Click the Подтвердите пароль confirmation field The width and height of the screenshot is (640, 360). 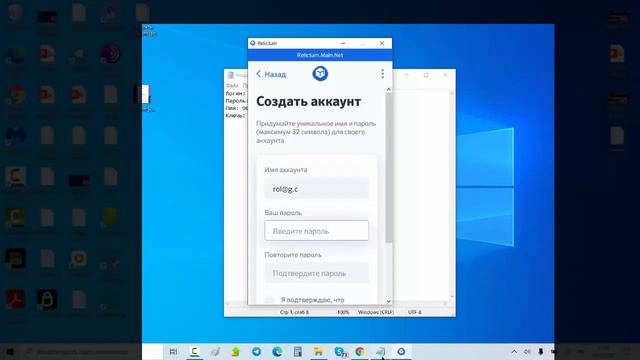[316, 273]
